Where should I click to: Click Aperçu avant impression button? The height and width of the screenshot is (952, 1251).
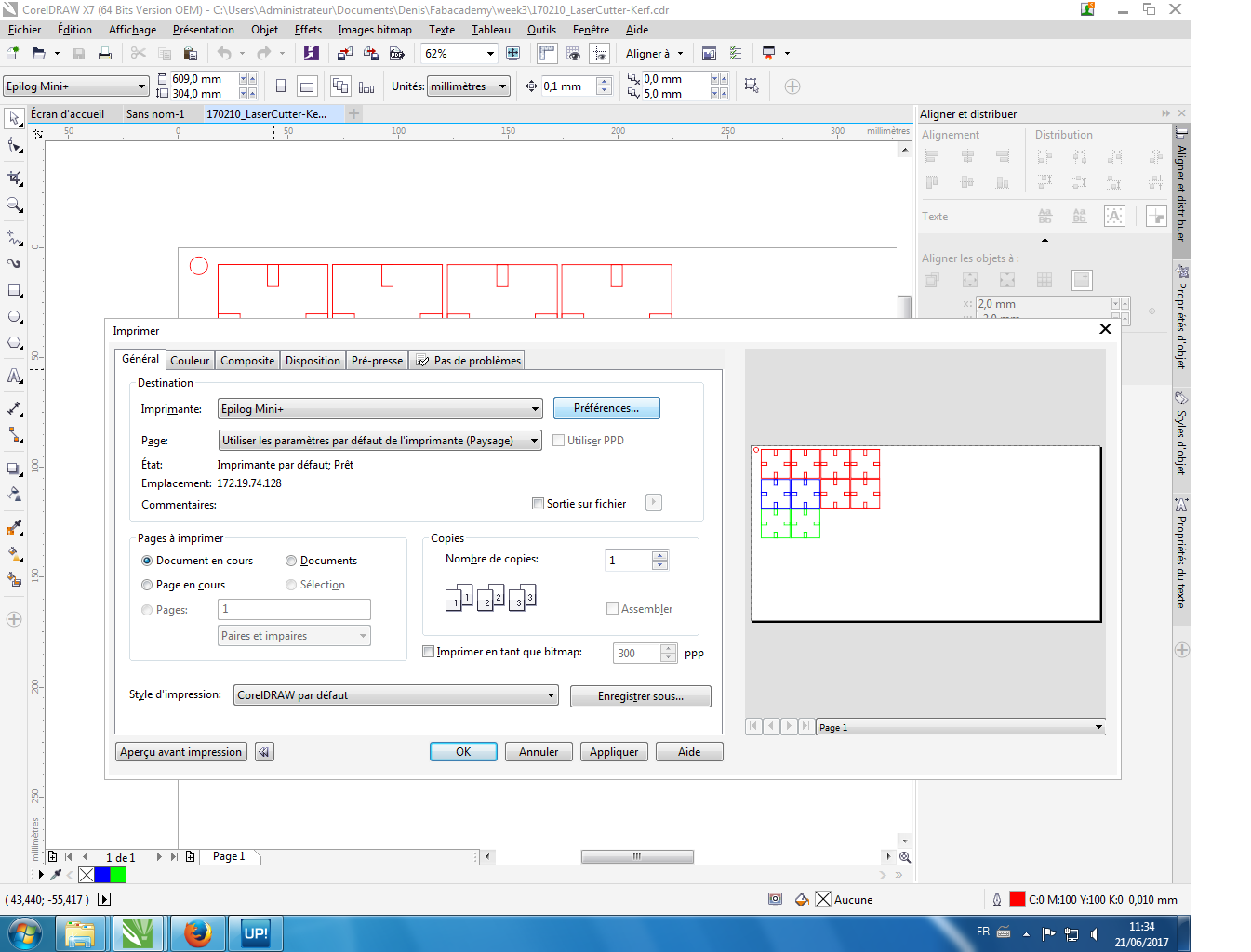181,752
